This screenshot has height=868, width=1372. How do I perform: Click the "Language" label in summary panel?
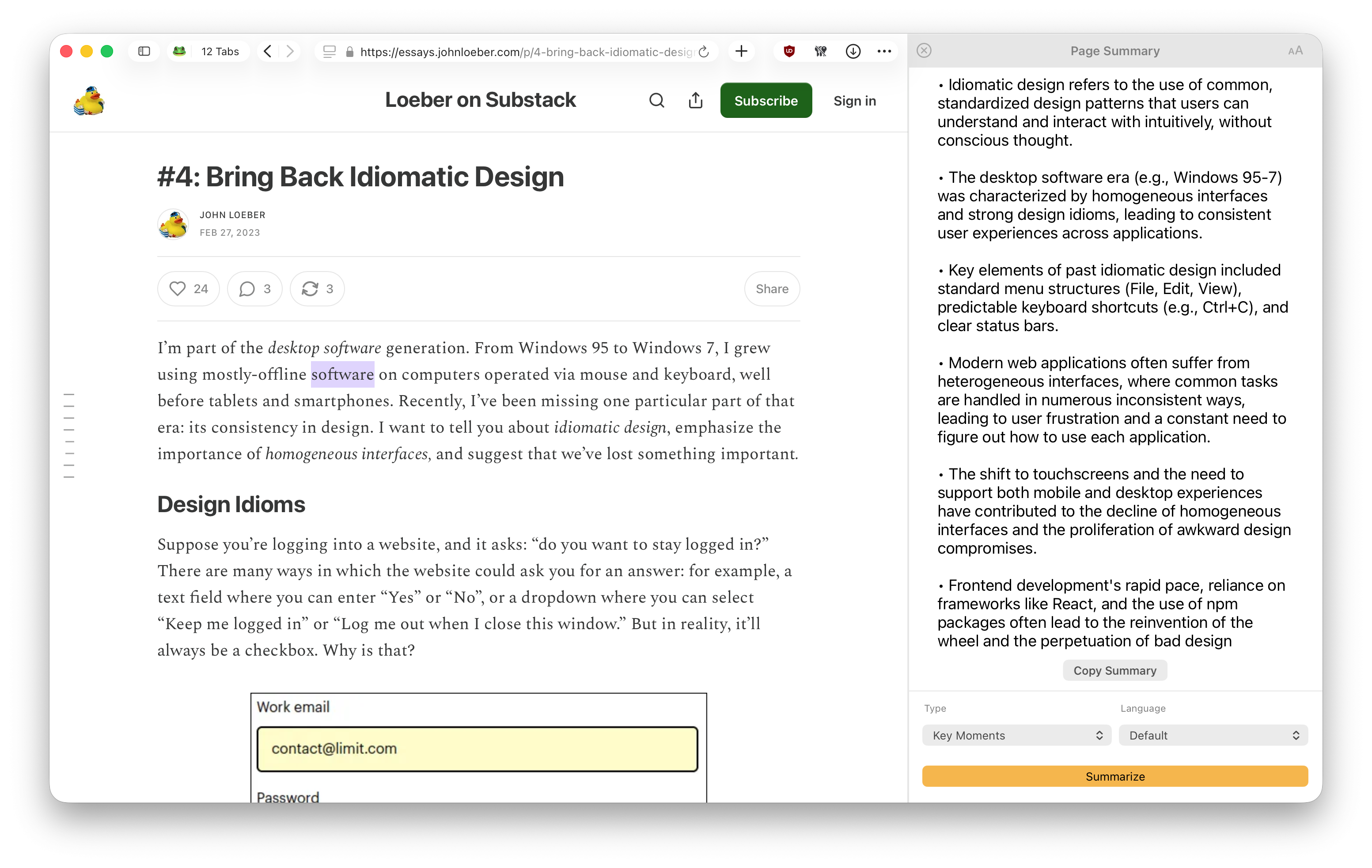click(1143, 708)
